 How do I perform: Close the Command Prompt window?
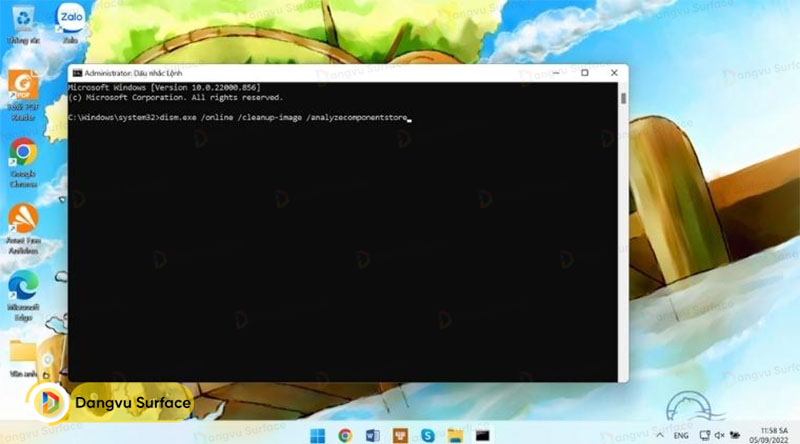pyautogui.click(x=614, y=73)
